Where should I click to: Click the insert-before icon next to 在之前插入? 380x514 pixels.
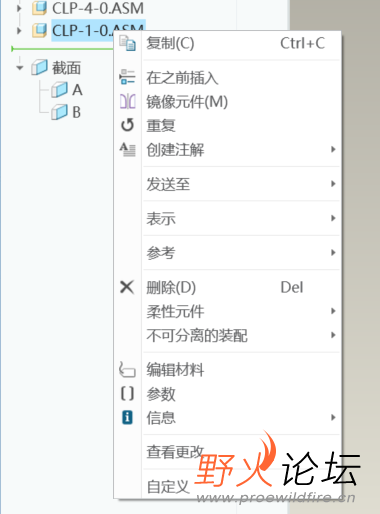click(127, 77)
